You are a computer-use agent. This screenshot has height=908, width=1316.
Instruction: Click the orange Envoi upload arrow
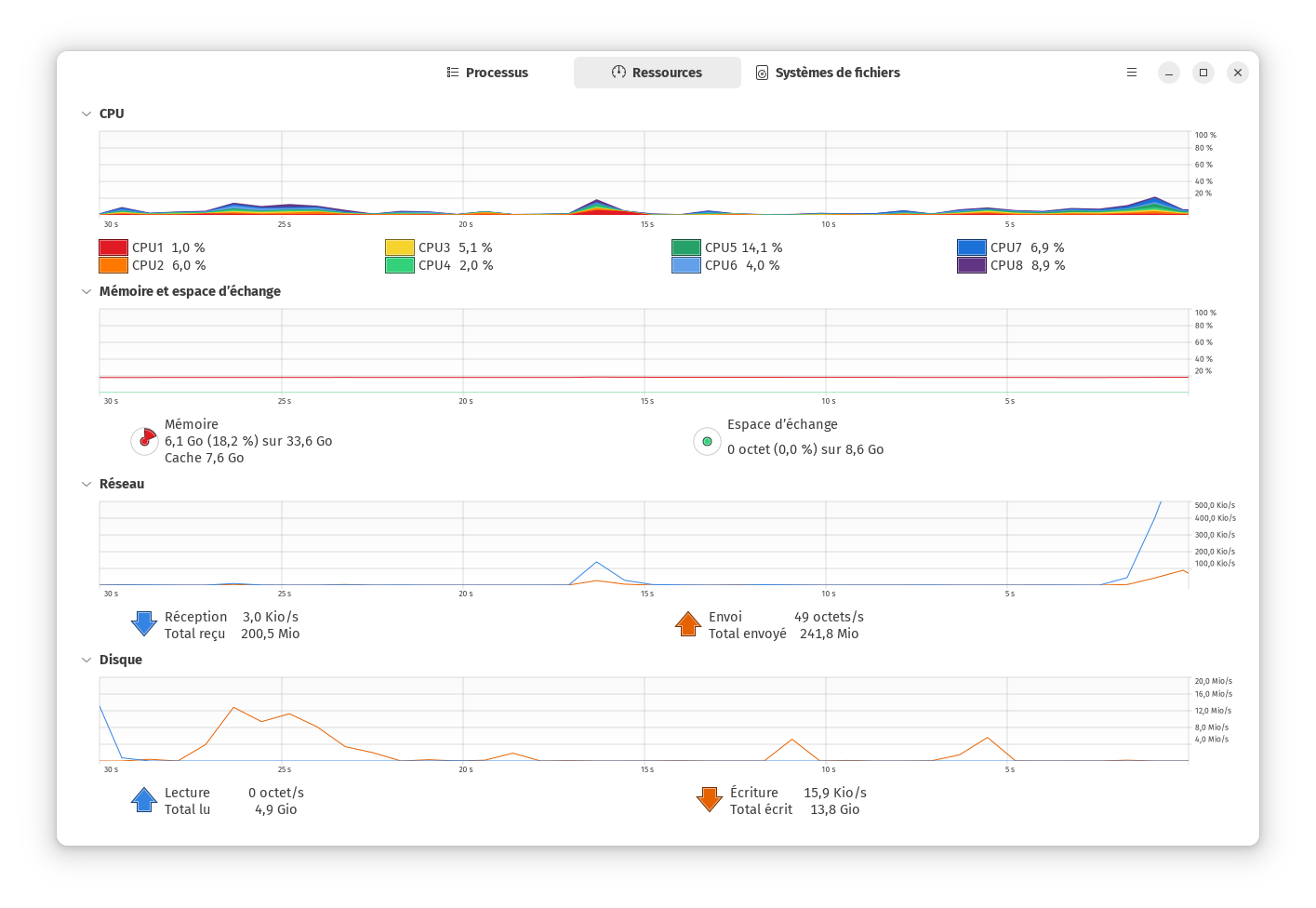688,624
